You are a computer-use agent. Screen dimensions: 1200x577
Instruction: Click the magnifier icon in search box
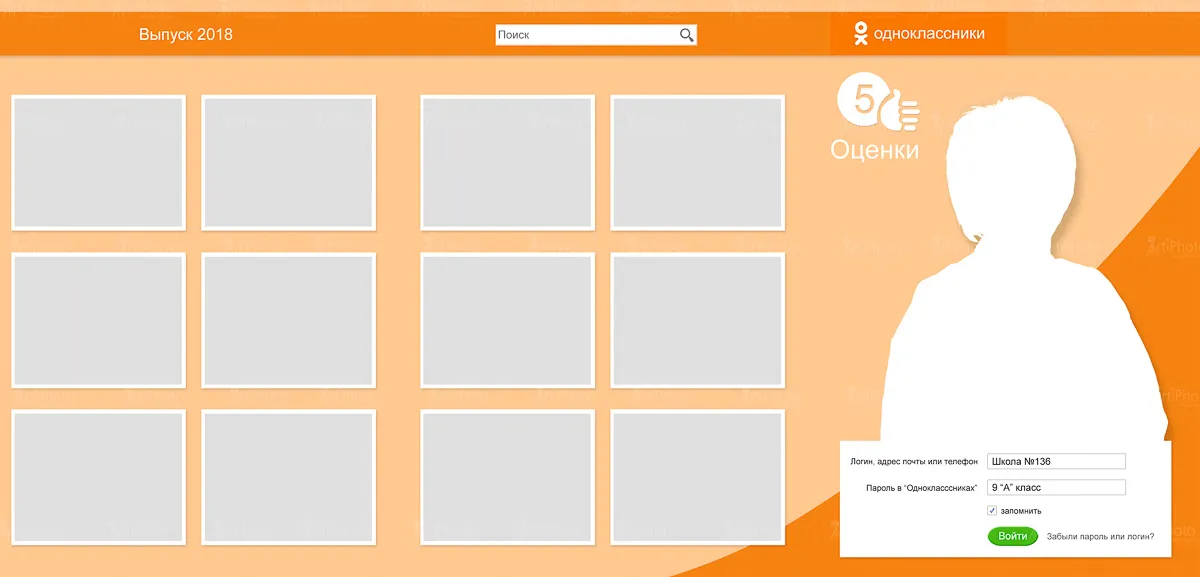686,35
